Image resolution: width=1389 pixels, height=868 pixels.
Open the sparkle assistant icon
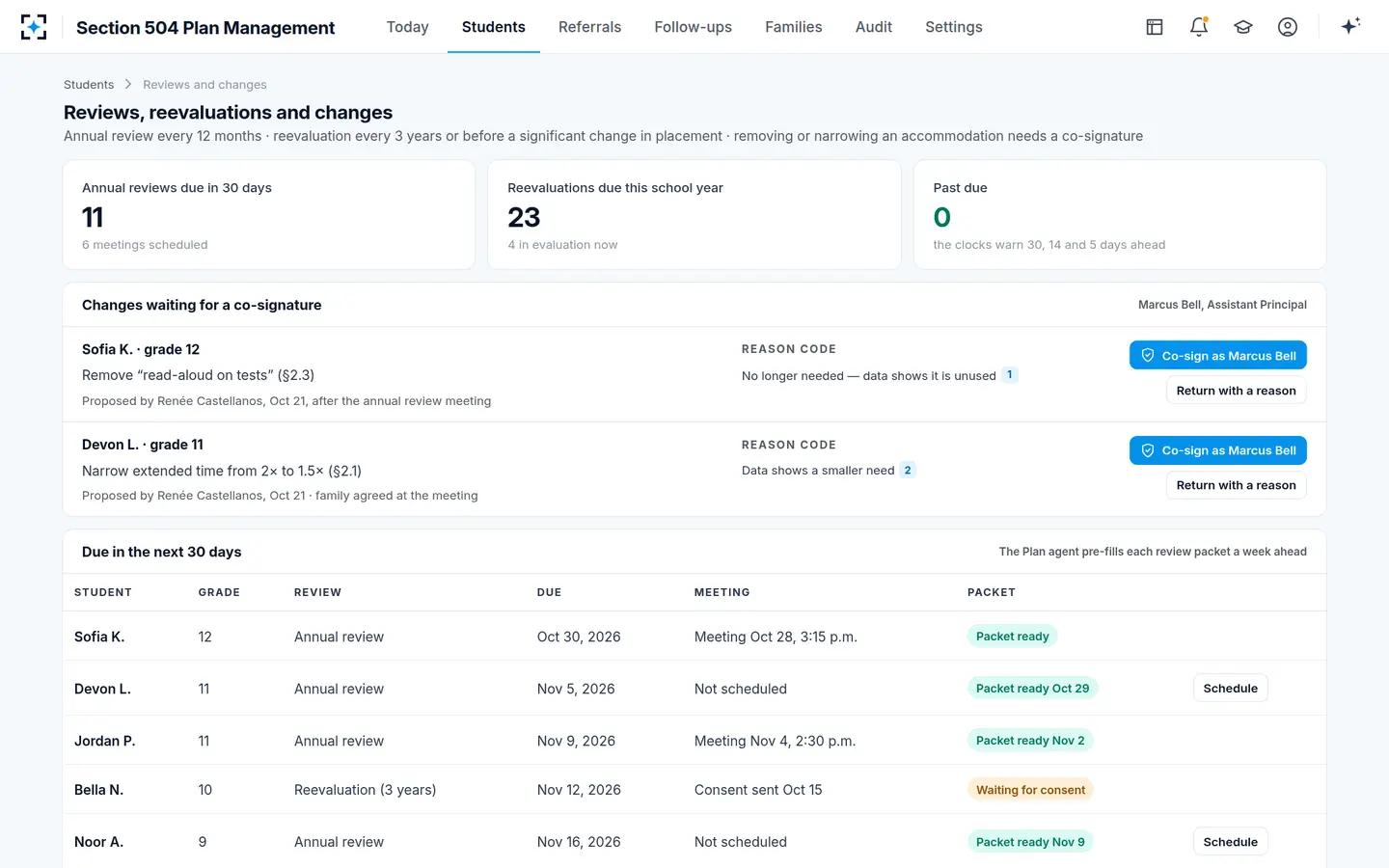coord(1350,26)
